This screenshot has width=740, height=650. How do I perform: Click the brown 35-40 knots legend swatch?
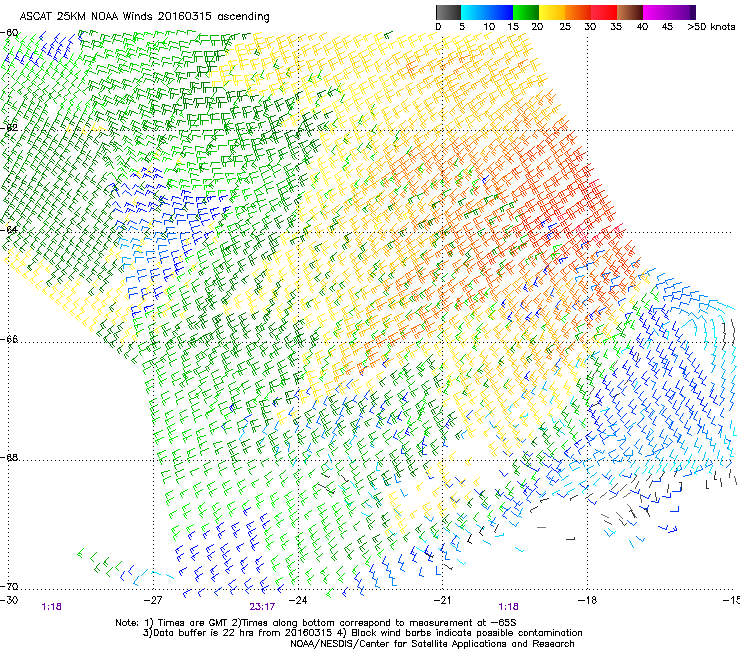click(x=630, y=12)
